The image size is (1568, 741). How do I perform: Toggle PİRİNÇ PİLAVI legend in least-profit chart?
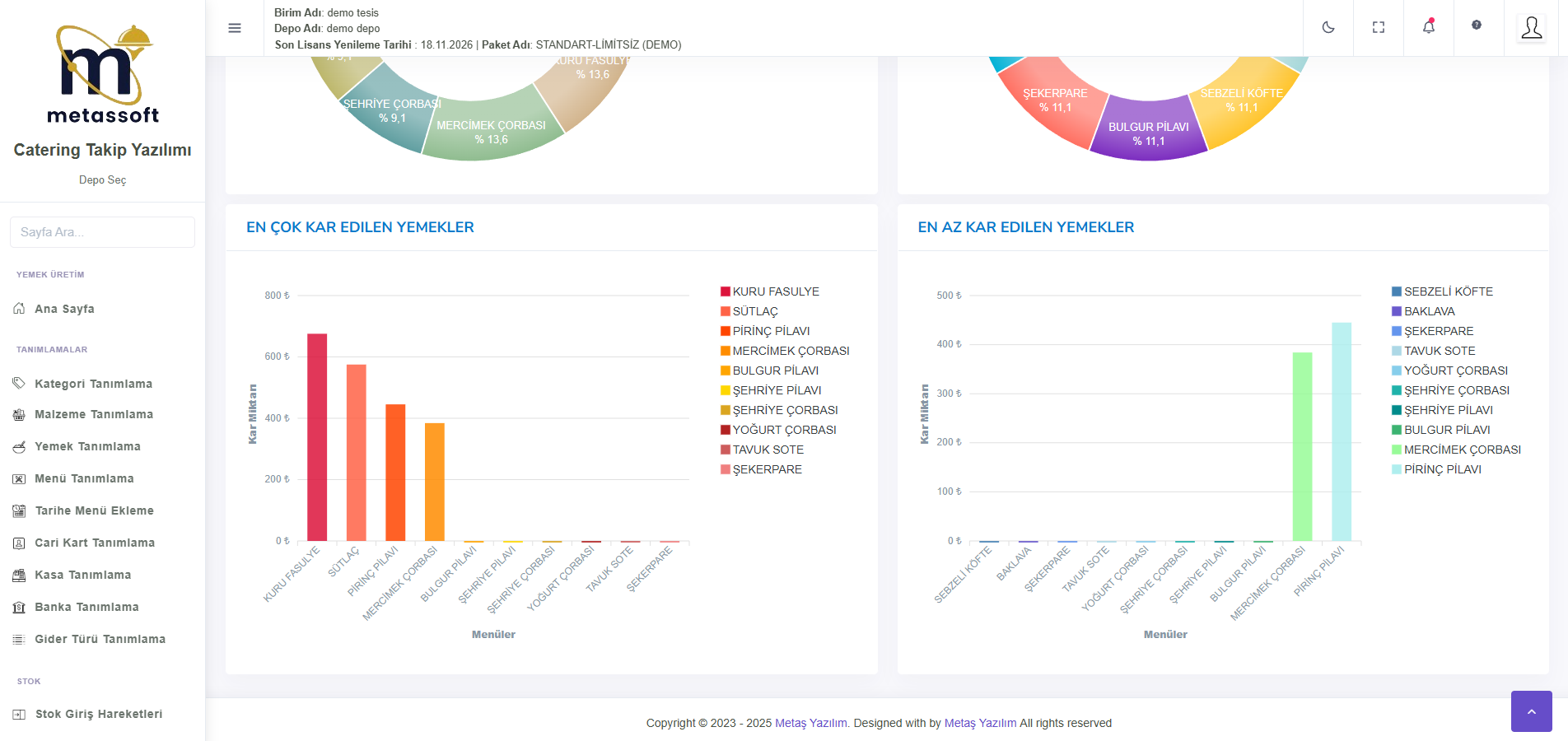point(1442,469)
